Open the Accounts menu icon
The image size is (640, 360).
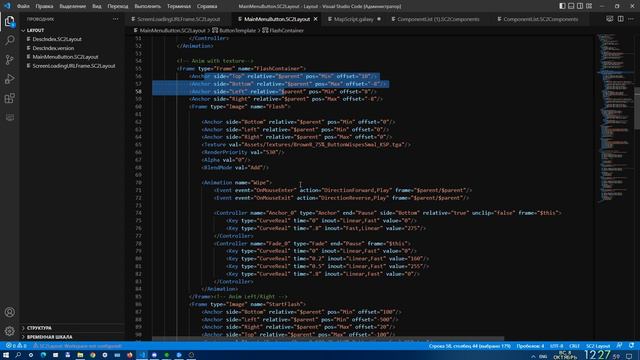click(9, 312)
